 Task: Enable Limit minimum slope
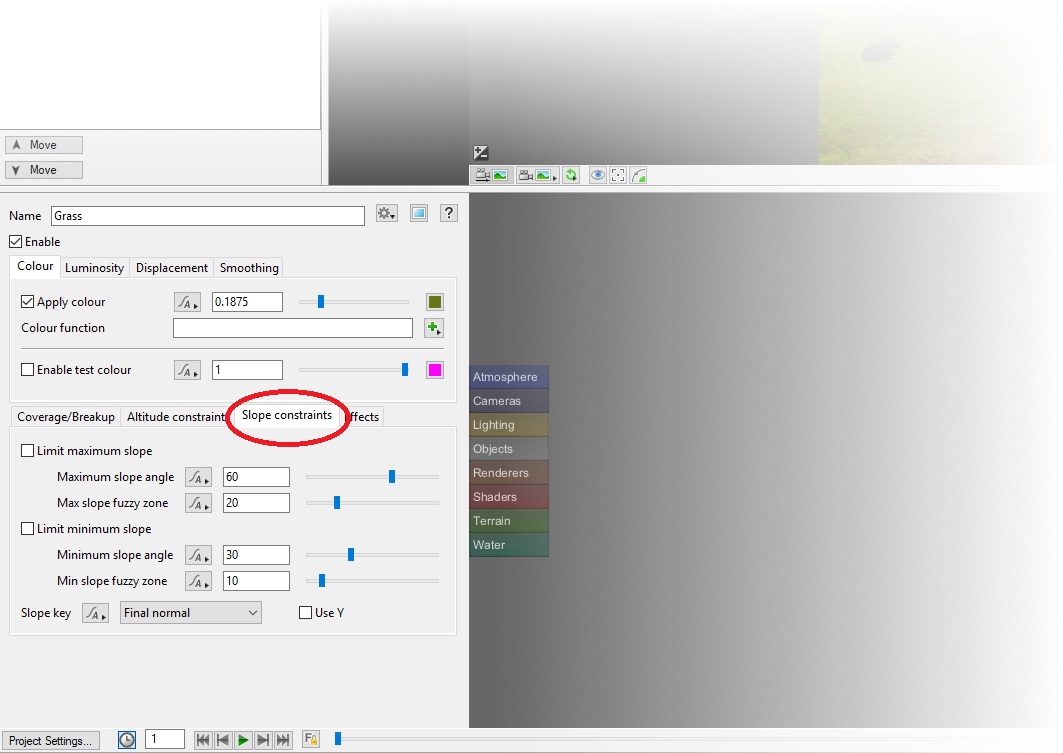point(27,529)
